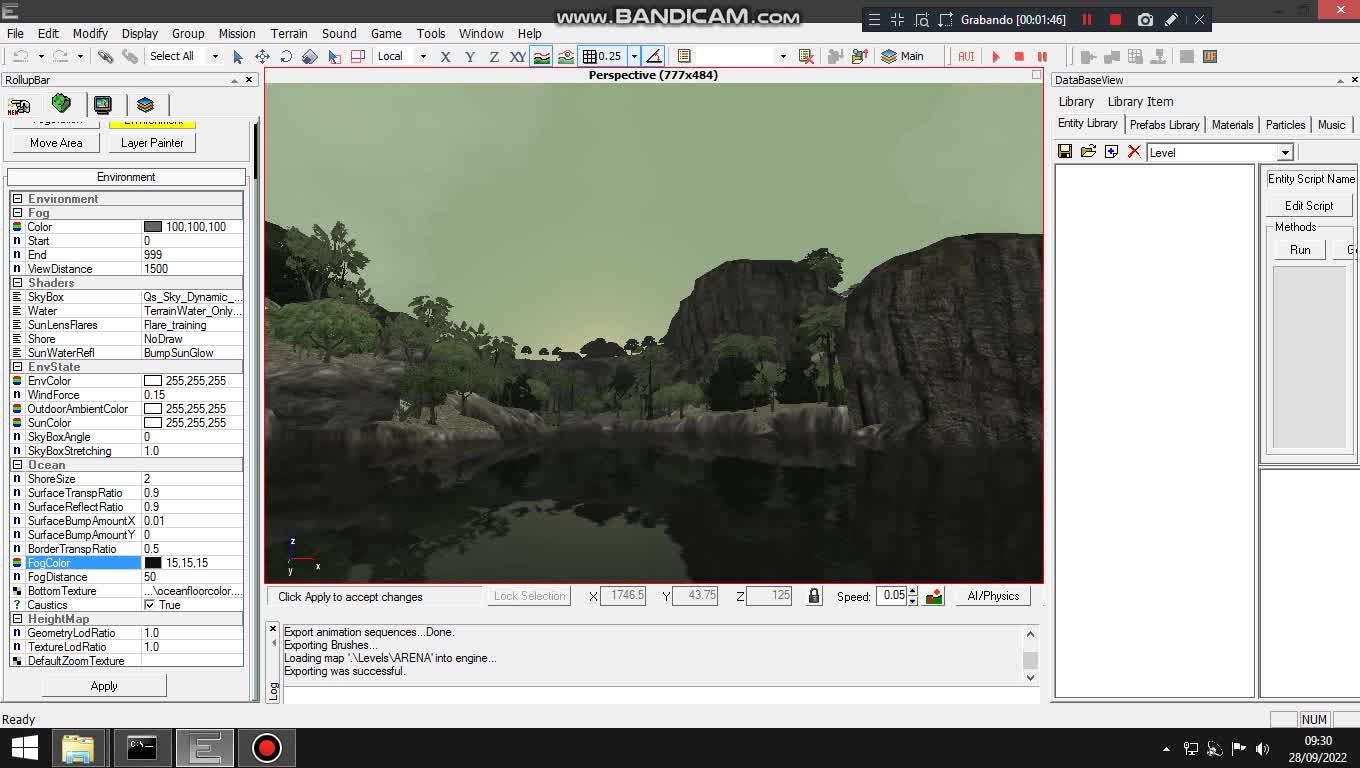The width and height of the screenshot is (1360, 768).
Task: Toggle snap to grid 0.25
Action: (x=603, y=57)
